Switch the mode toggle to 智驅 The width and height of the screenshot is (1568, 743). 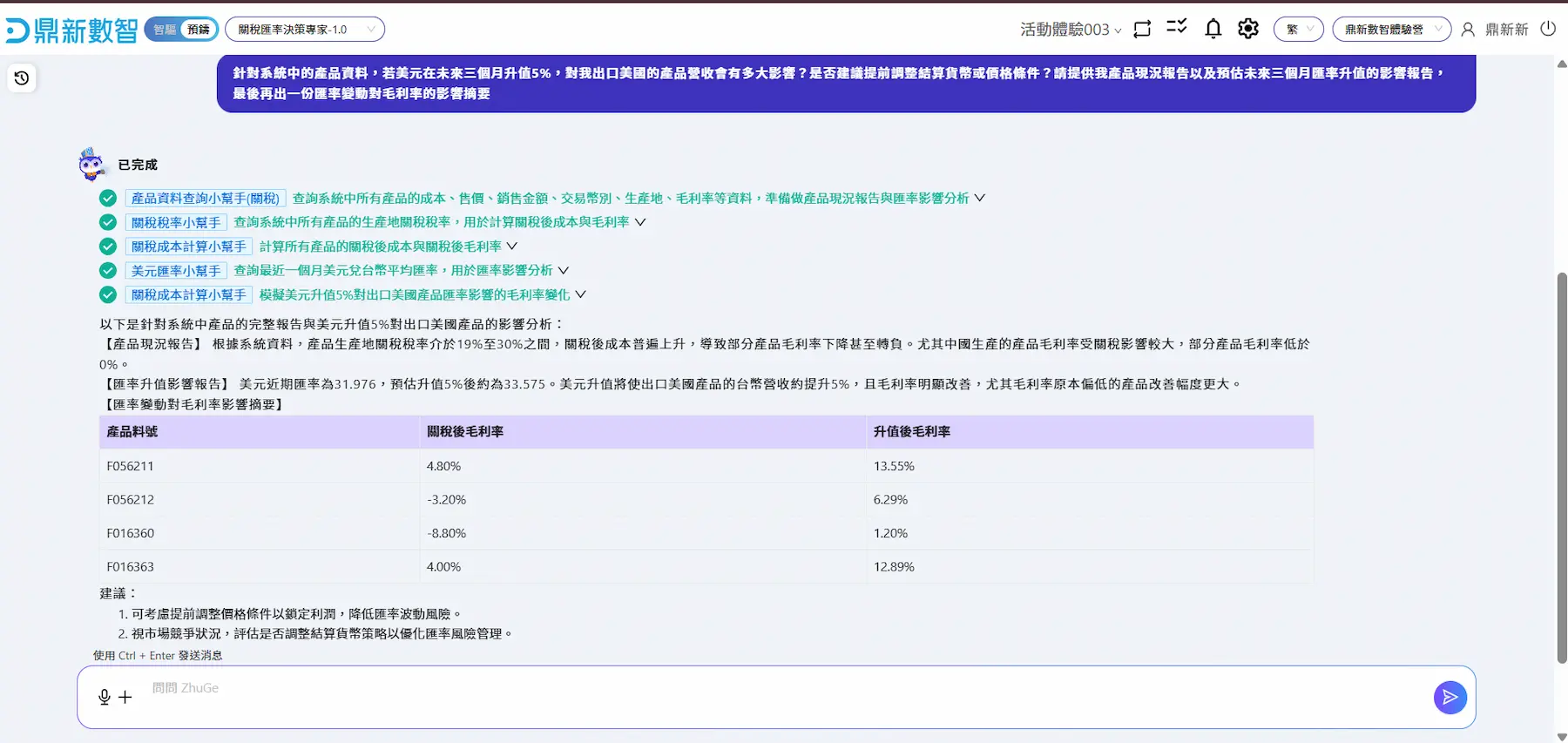point(164,30)
